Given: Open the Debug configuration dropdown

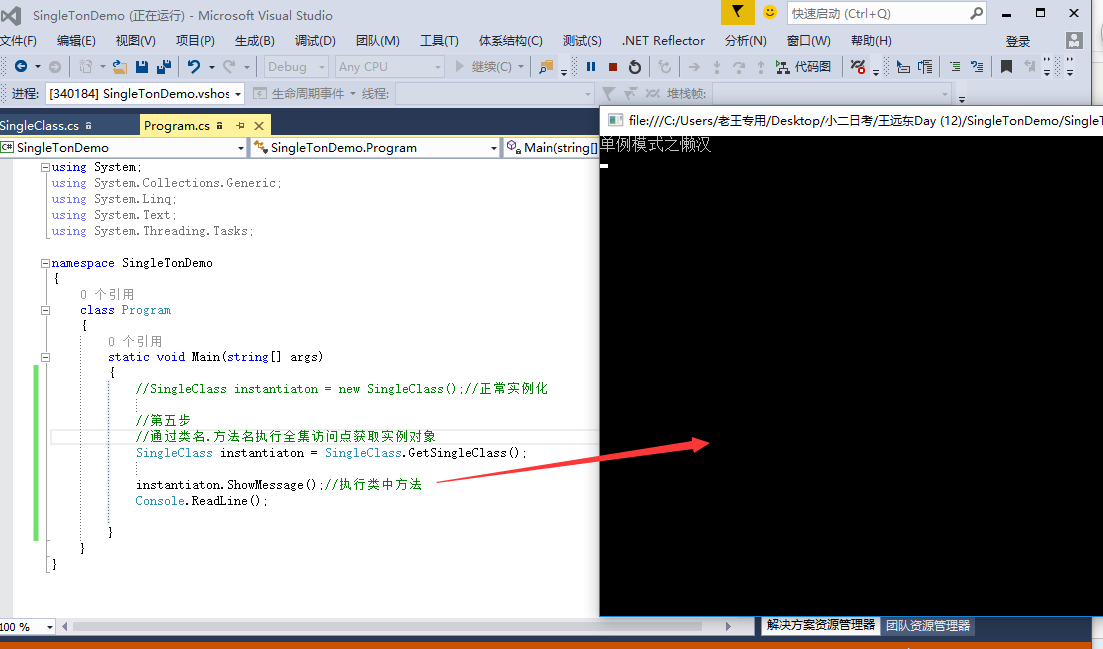Looking at the screenshot, I should coord(296,67).
